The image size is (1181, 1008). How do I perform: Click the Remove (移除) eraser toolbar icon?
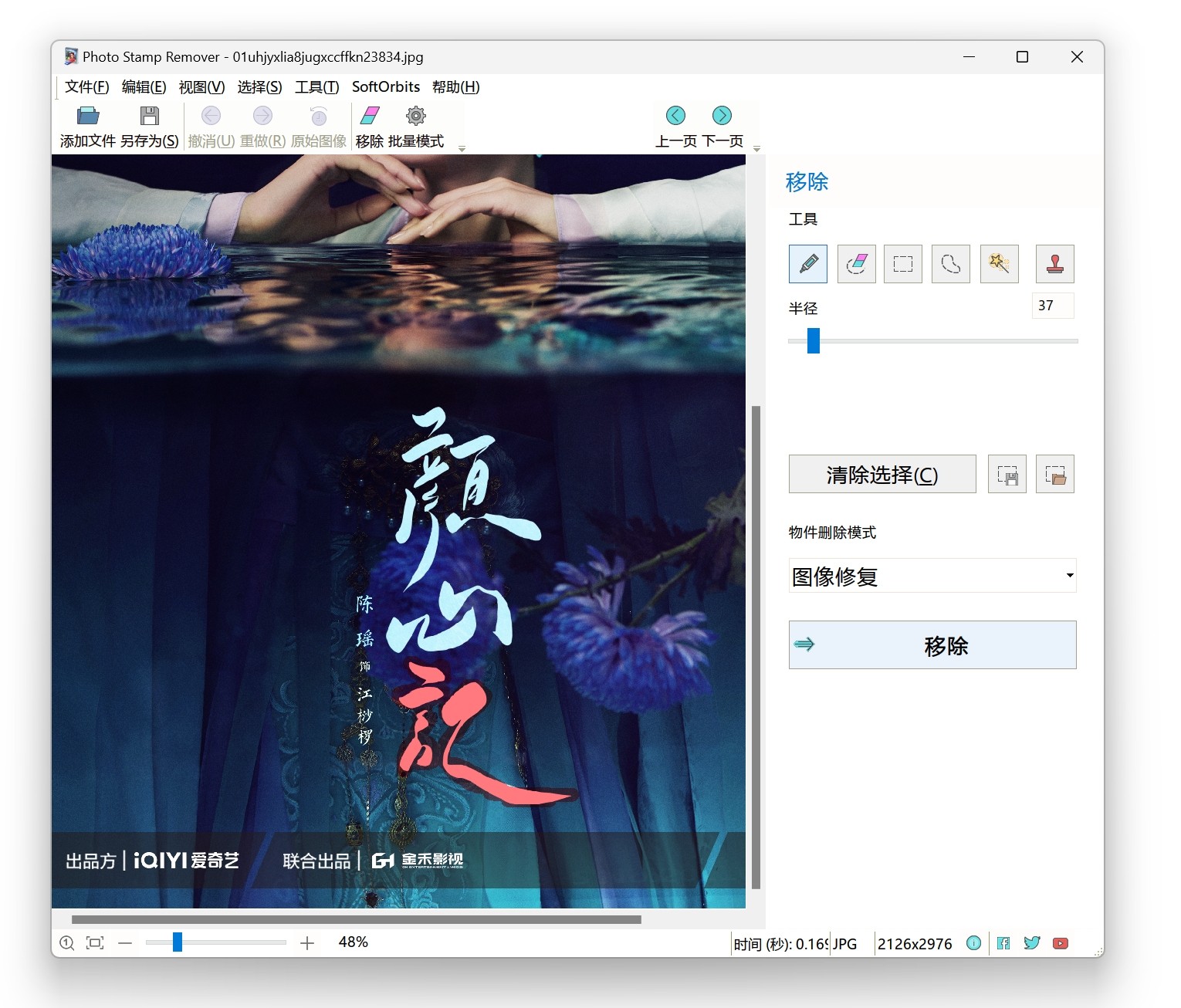pos(370,116)
